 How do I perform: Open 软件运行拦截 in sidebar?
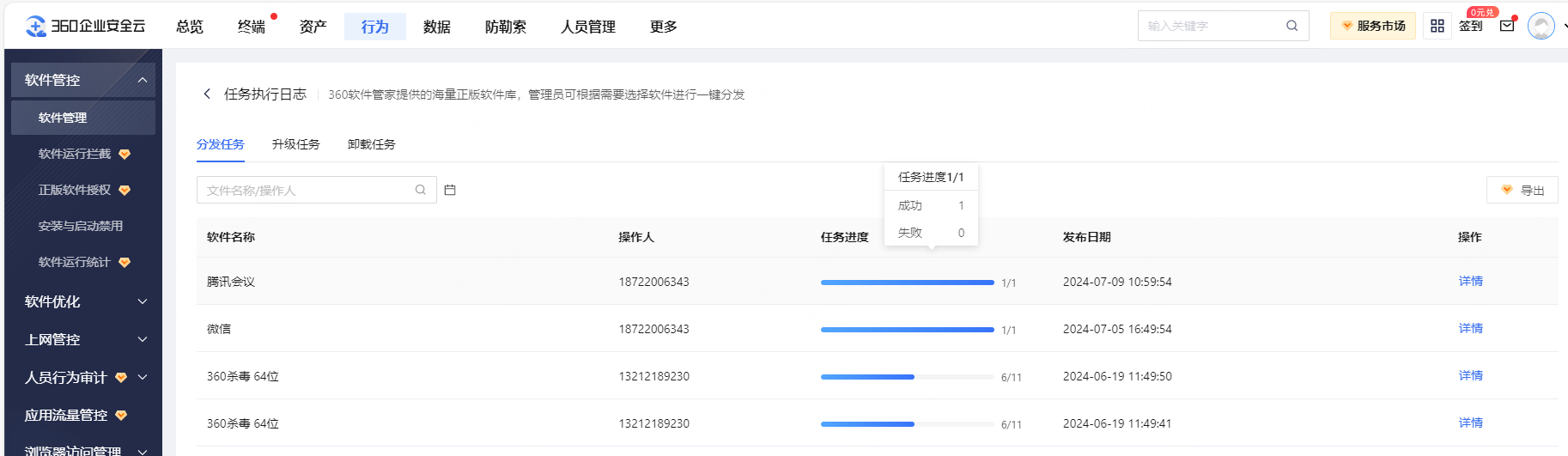[75, 154]
